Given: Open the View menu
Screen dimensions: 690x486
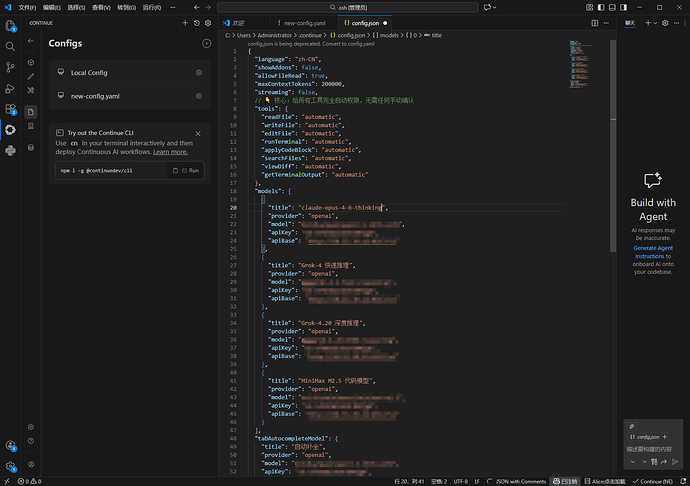Looking at the screenshot, I should tap(101, 7).
